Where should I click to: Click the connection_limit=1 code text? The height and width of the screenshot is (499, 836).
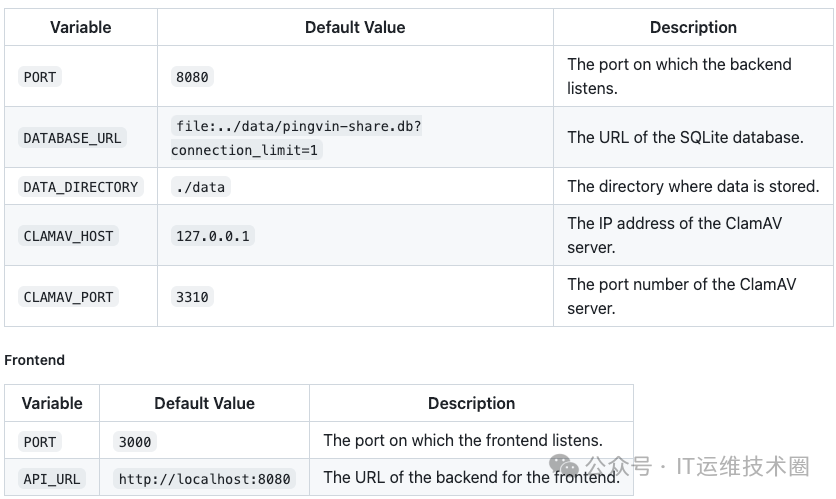pyautogui.click(x=245, y=150)
